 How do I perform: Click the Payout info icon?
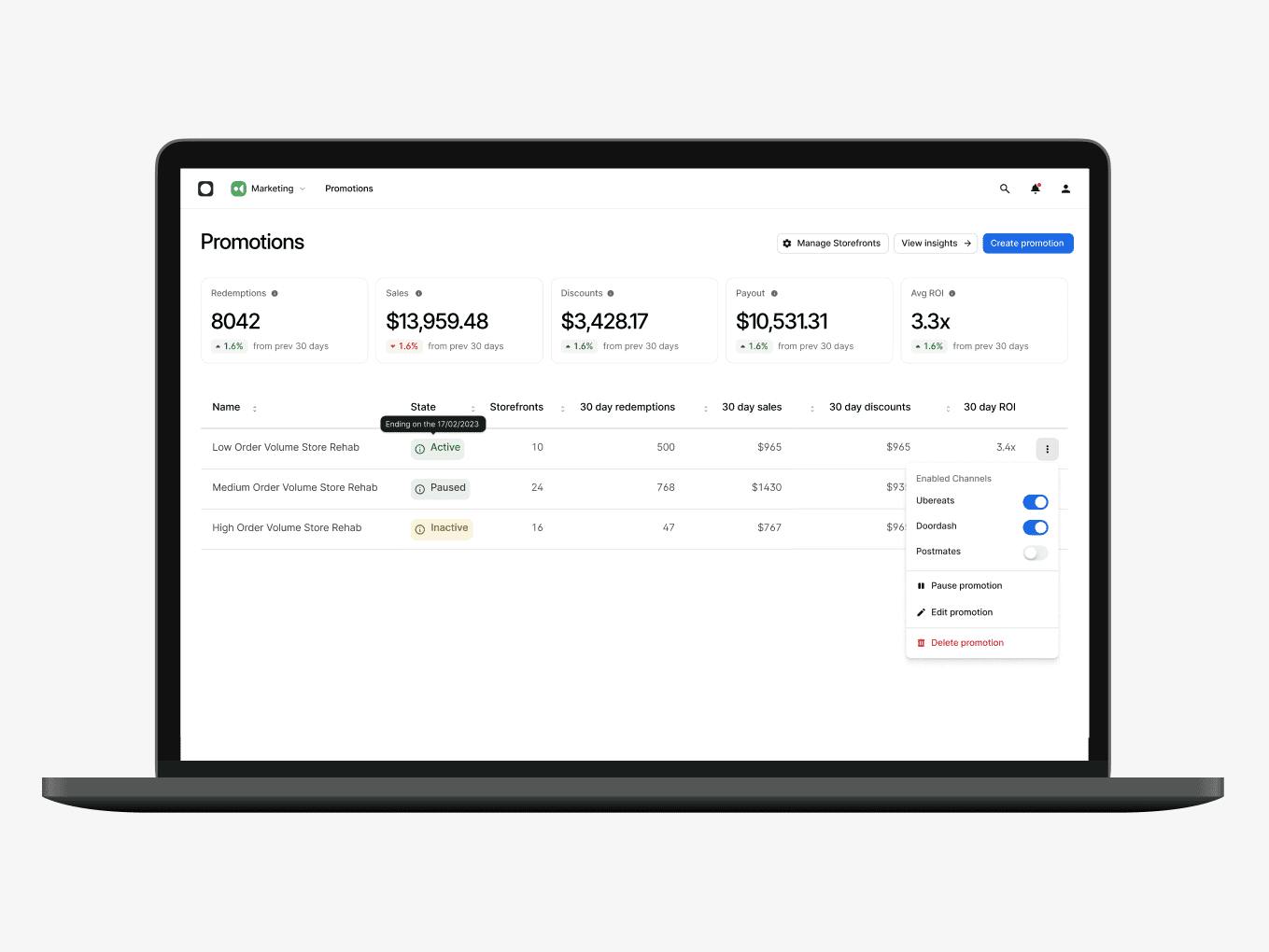pyautogui.click(x=774, y=293)
